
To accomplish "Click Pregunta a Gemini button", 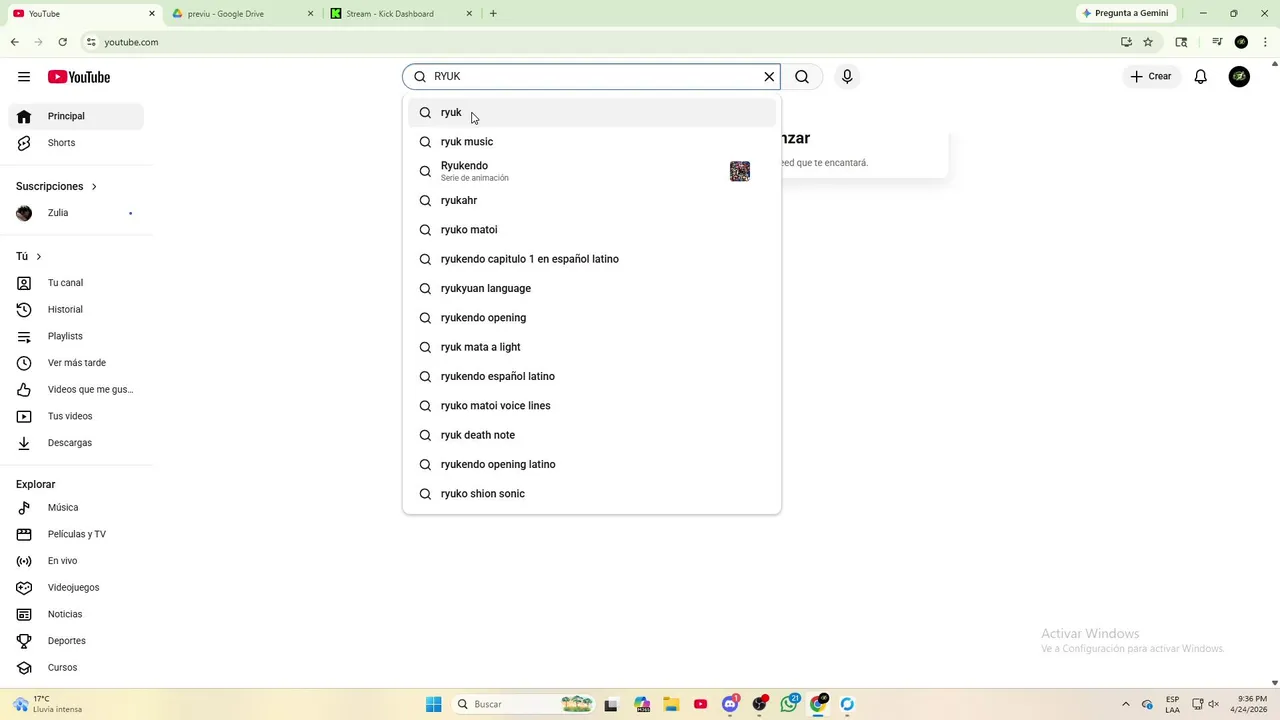I will coord(1125,13).
